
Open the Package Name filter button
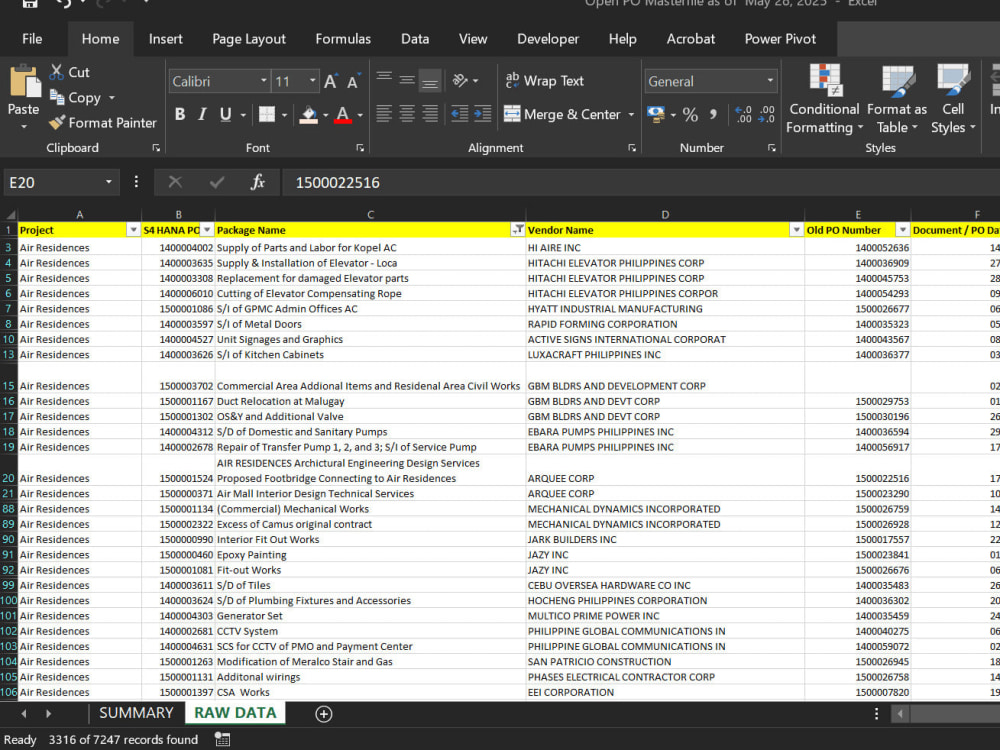click(518, 230)
